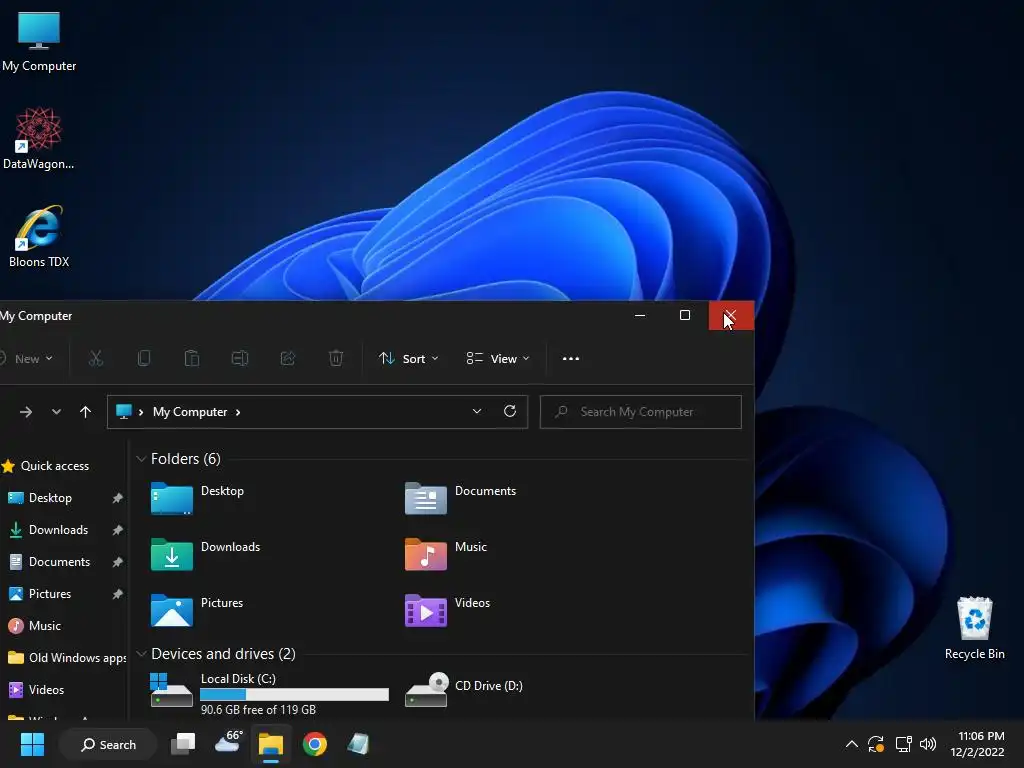Screen dimensions: 1024x768
Task: Click My Computer in the address bar
Action: pos(190,412)
